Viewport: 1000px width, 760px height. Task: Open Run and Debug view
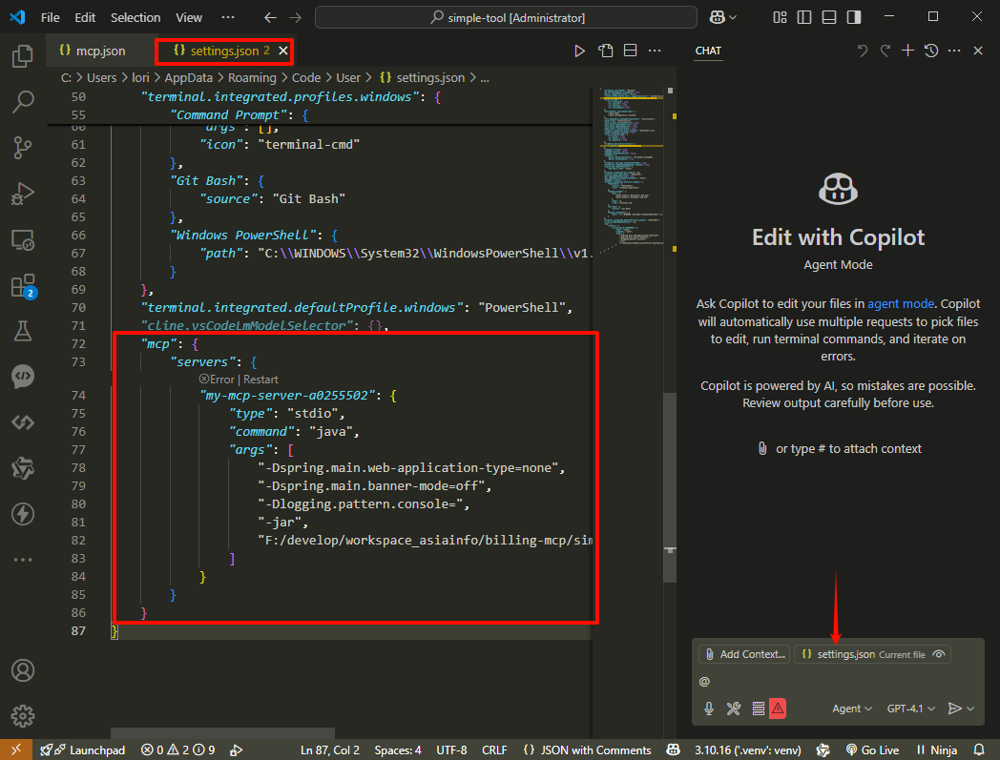pyautogui.click(x=22, y=194)
